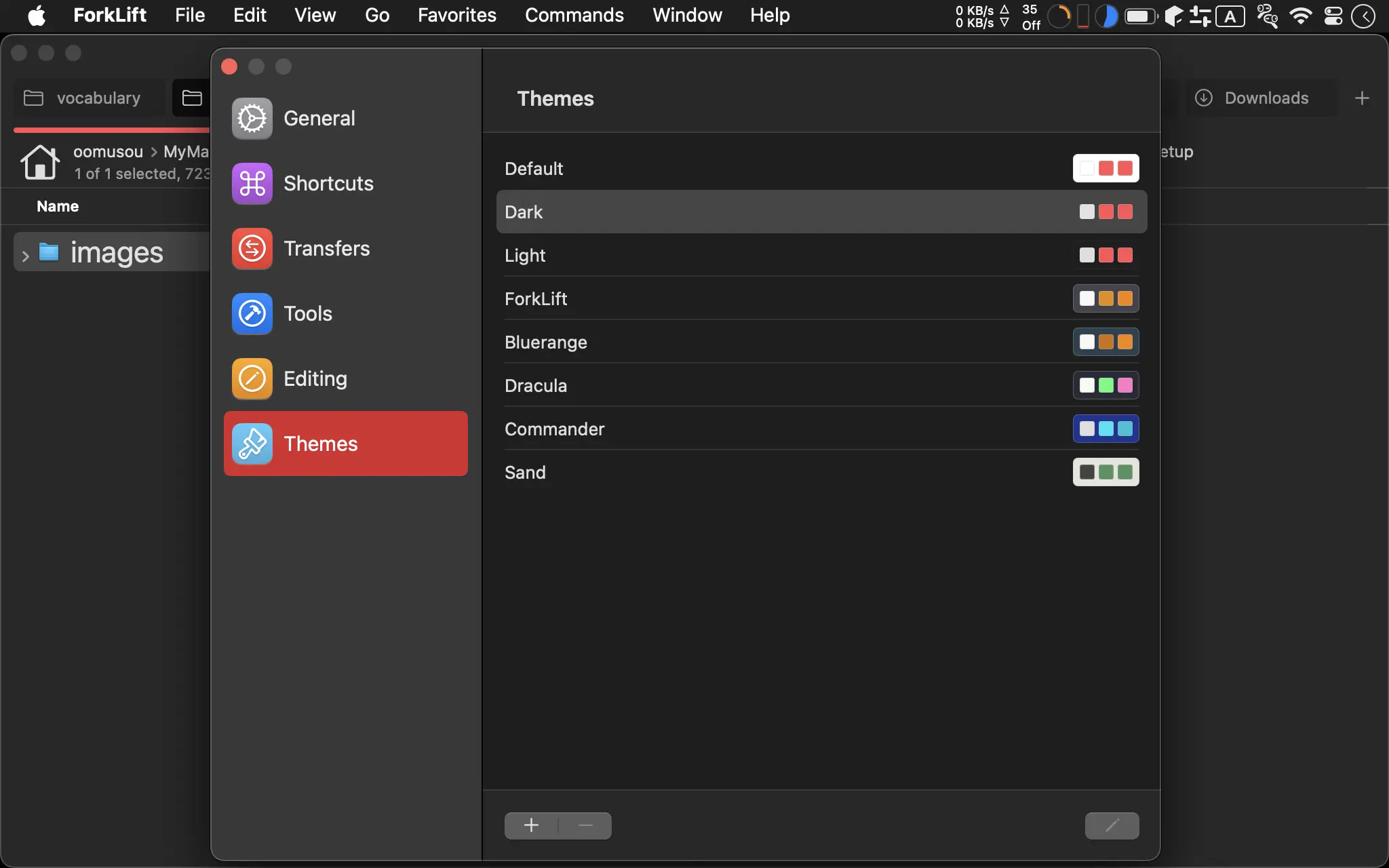Open the View menu
The height and width of the screenshot is (868, 1389).
point(315,15)
